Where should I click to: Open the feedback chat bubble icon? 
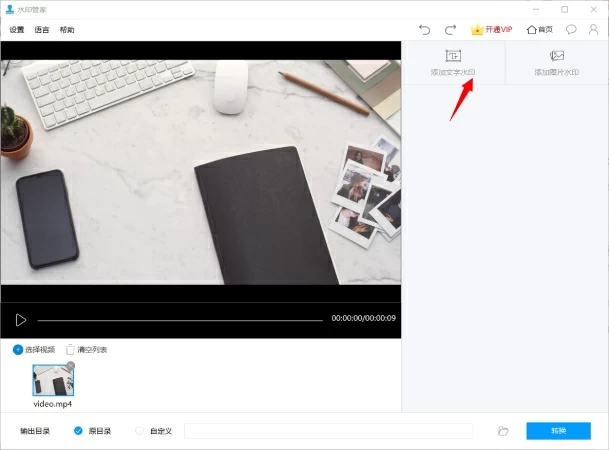point(571,30)
